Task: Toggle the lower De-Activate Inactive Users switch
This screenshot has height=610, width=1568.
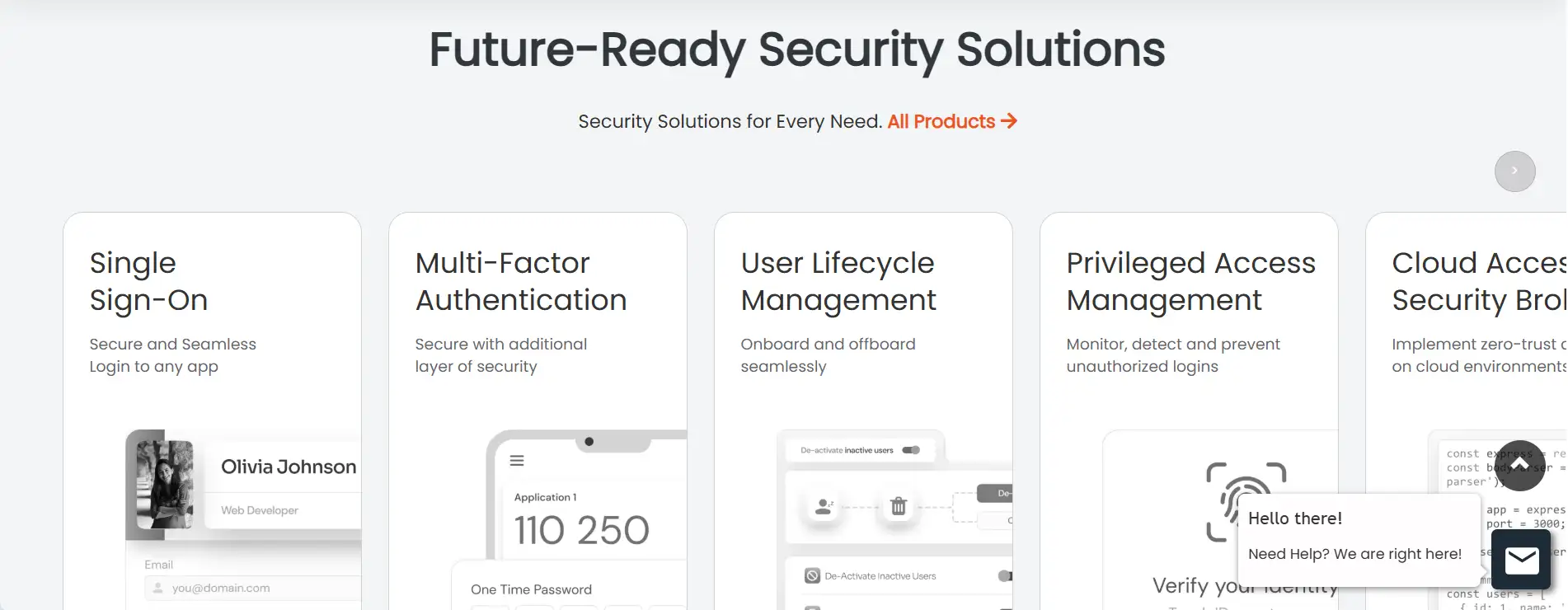Action: (1005, 576)
